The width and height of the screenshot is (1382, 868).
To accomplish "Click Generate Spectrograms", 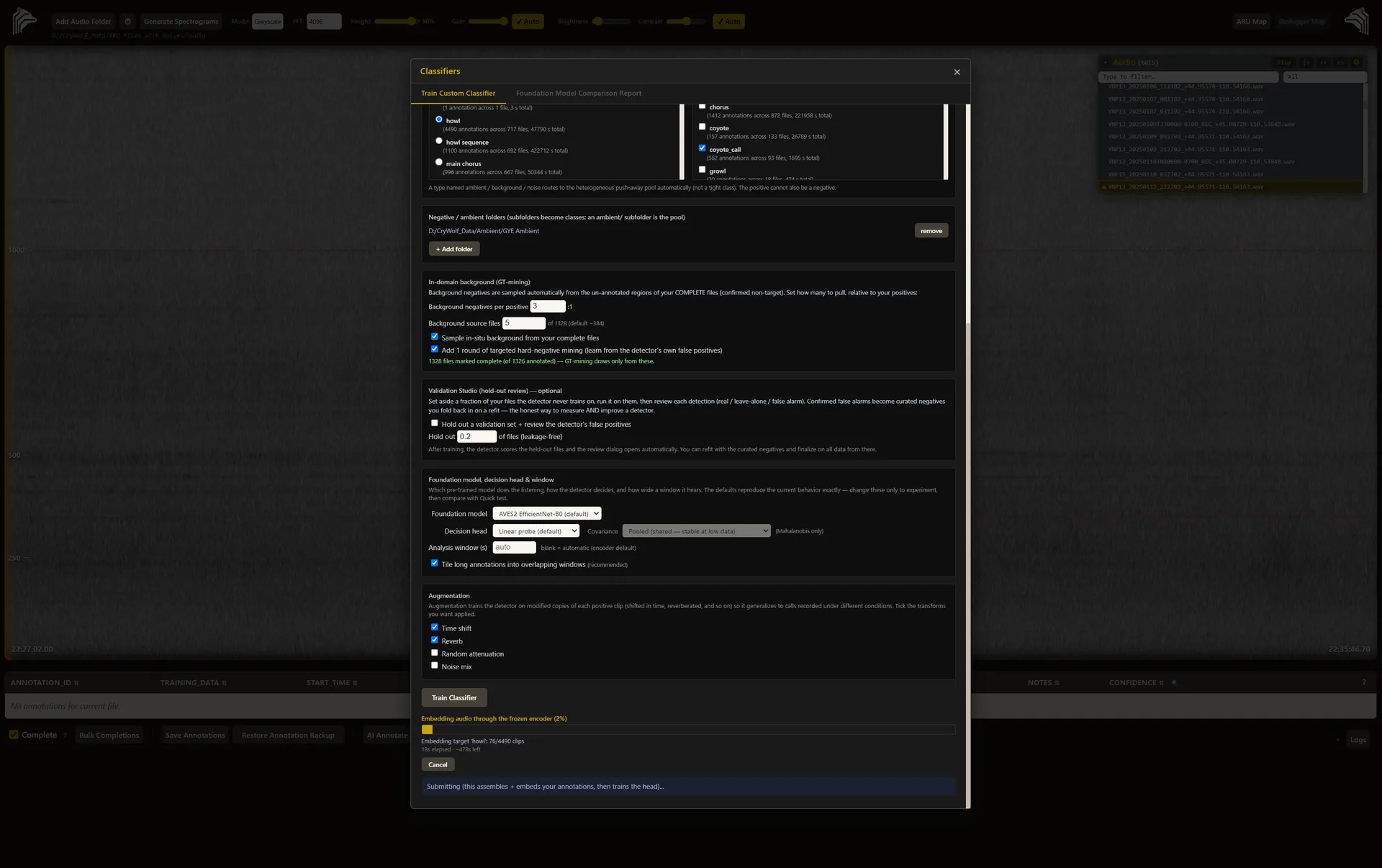I will pyautogui.click(x=181, y=22).
